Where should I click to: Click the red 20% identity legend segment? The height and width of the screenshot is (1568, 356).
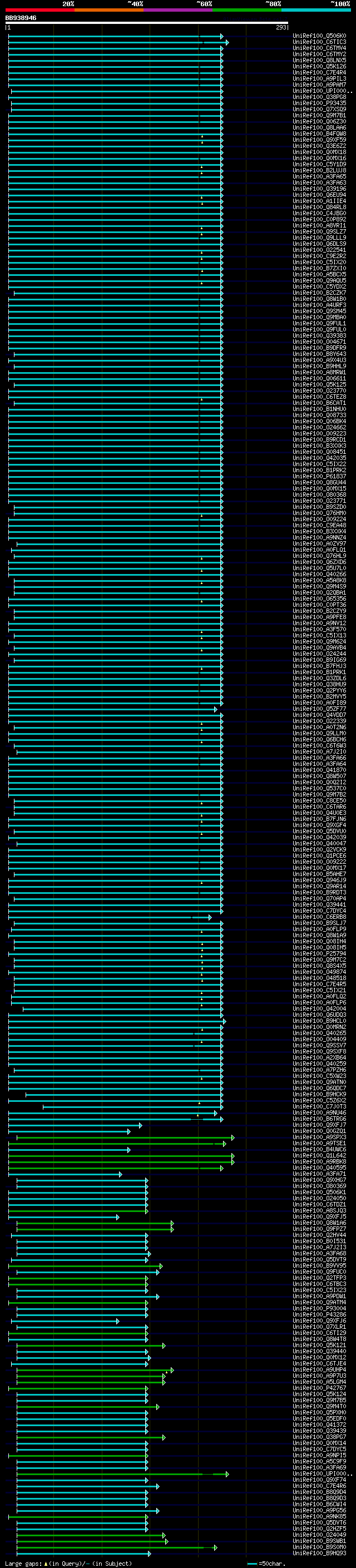39,10
